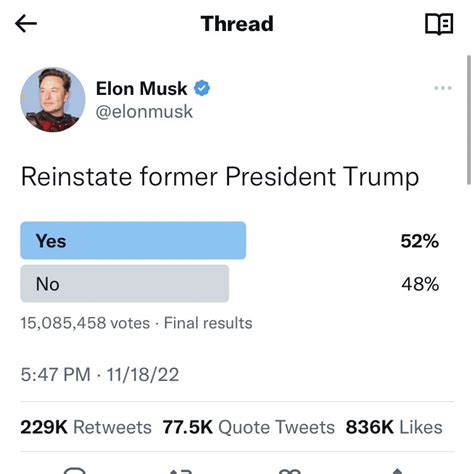Open Elon Musk's profile picture

[x=53, y=99]
